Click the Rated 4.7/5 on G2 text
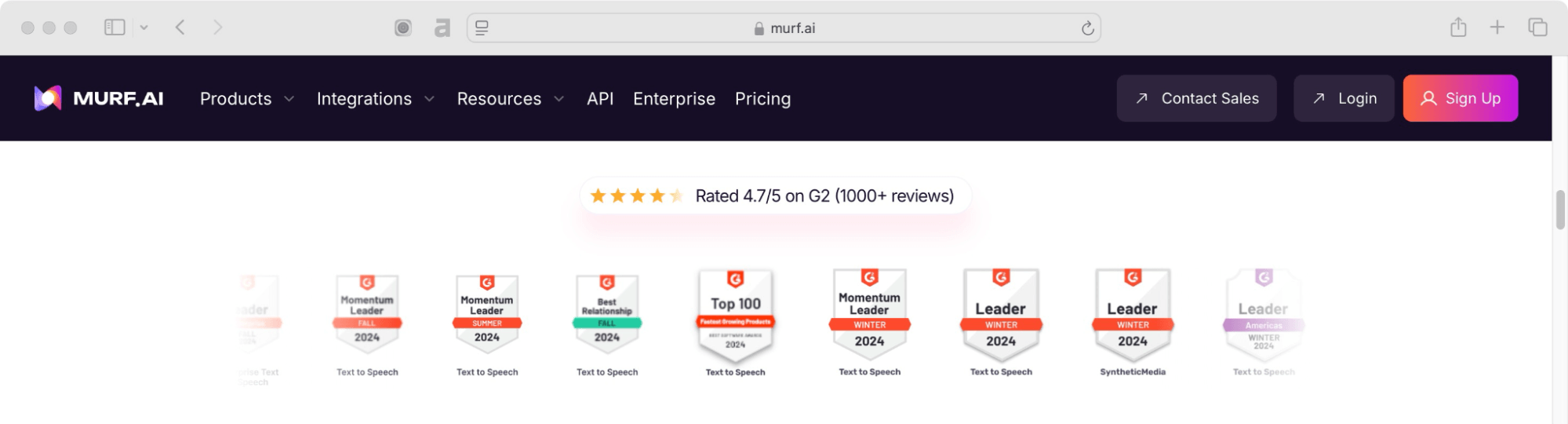1568x424 pixels. click(x=824, y=196)
